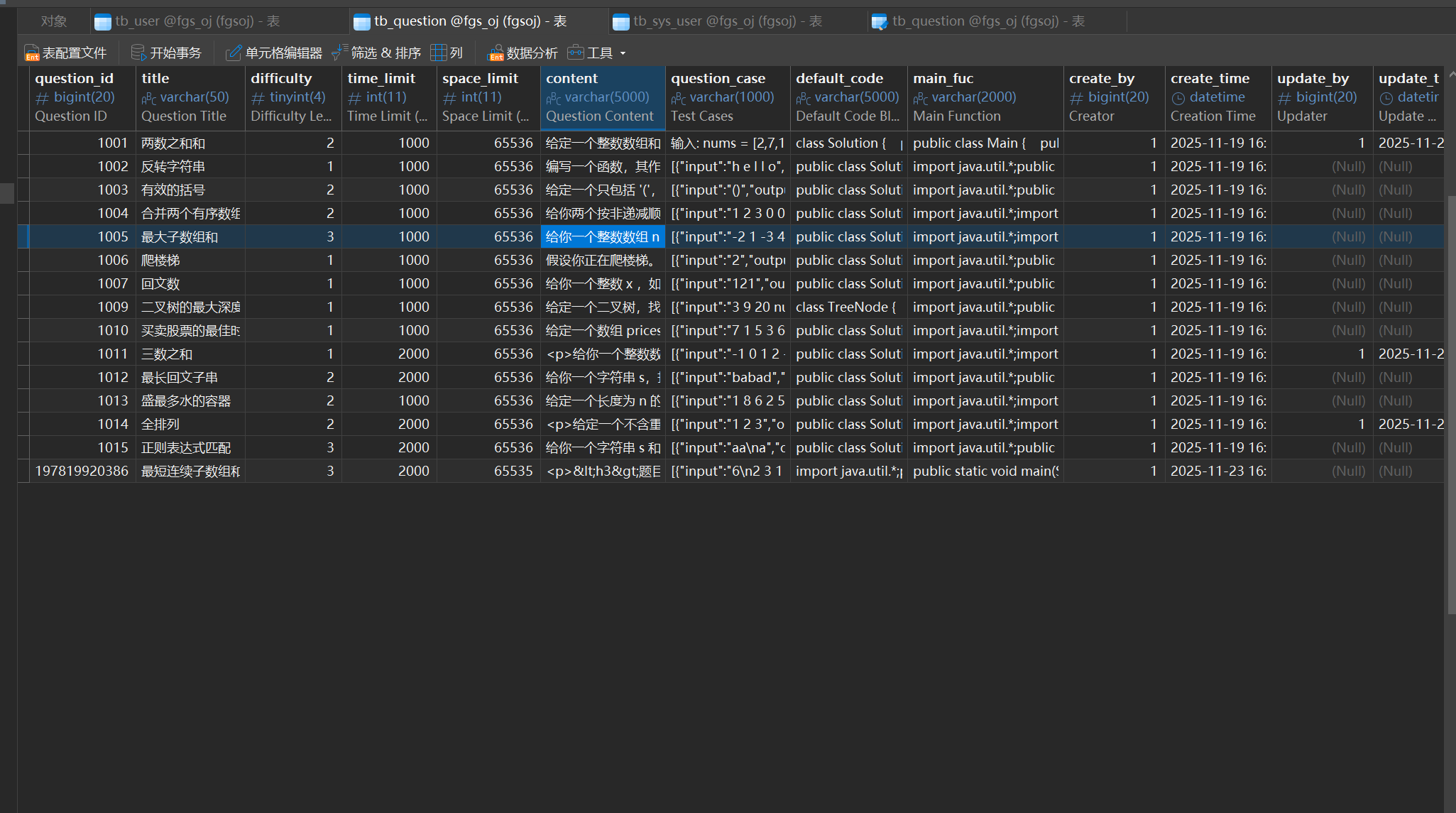Select the content cell of row 1011
The height and width of the screenshot is (813, 1456).
pos(603,354)
